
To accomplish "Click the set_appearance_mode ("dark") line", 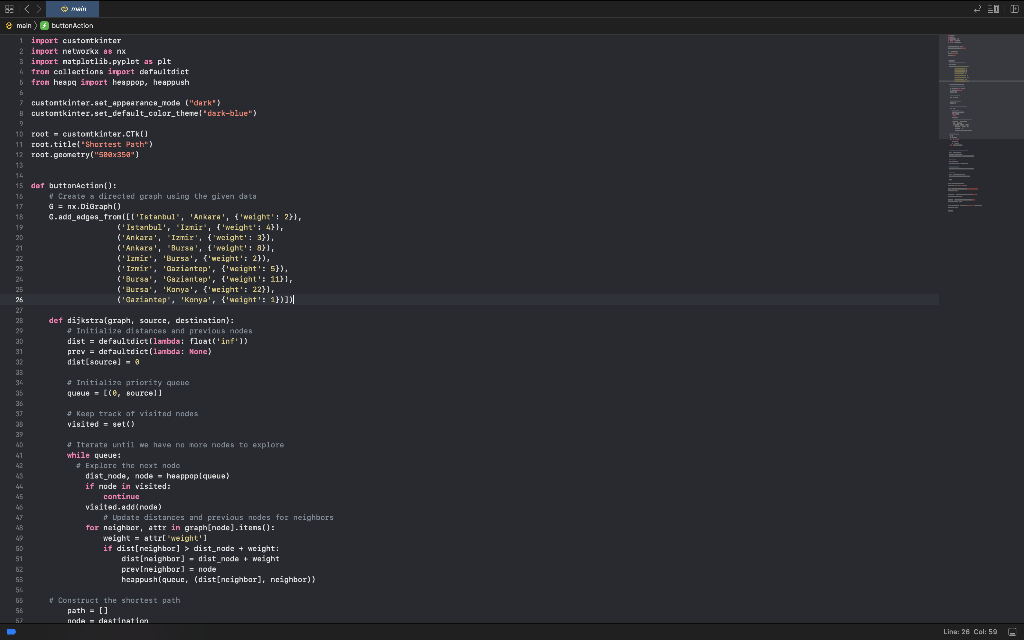I will (x=126, y=103).
